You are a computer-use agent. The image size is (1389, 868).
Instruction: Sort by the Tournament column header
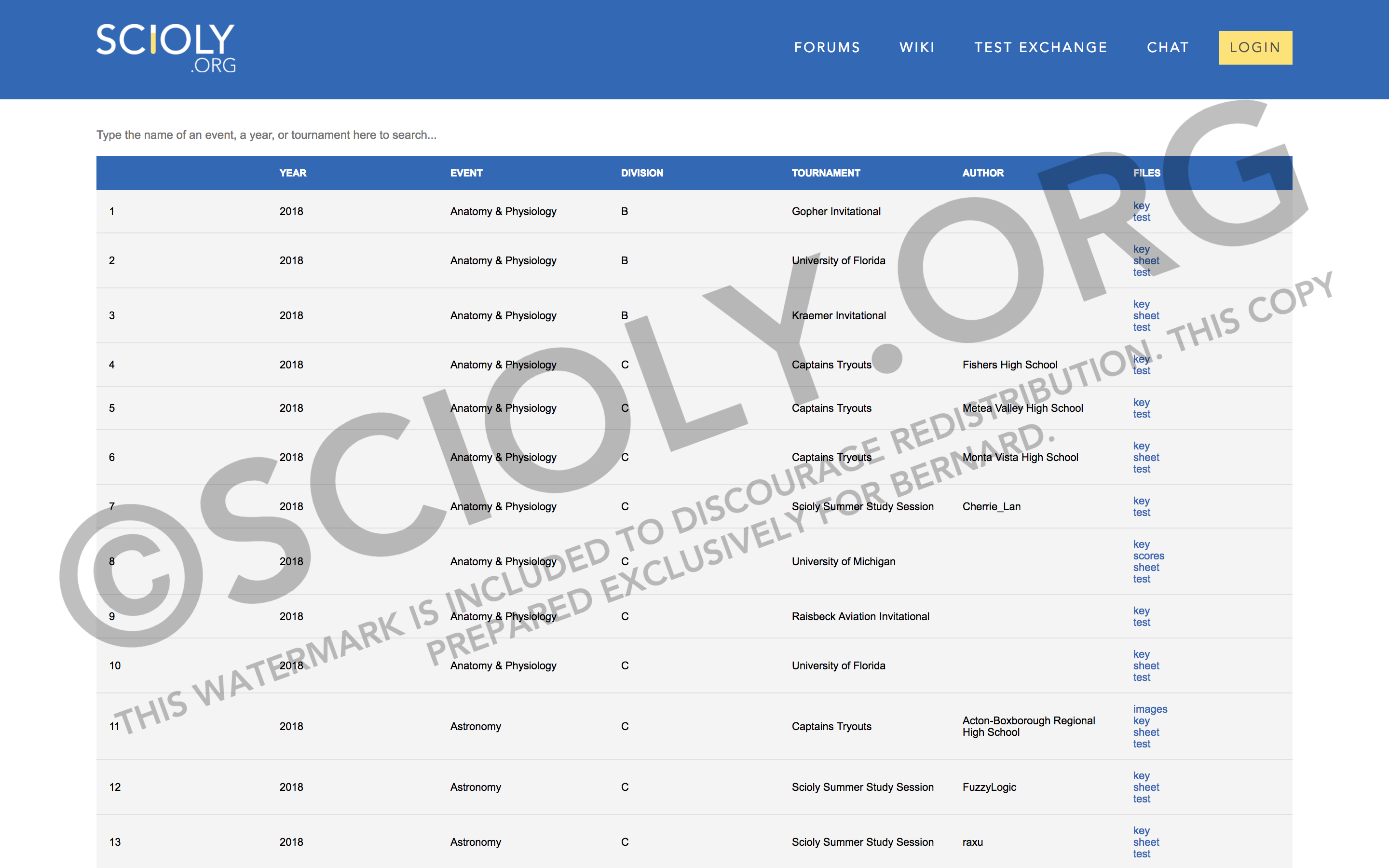click(825, 173)
